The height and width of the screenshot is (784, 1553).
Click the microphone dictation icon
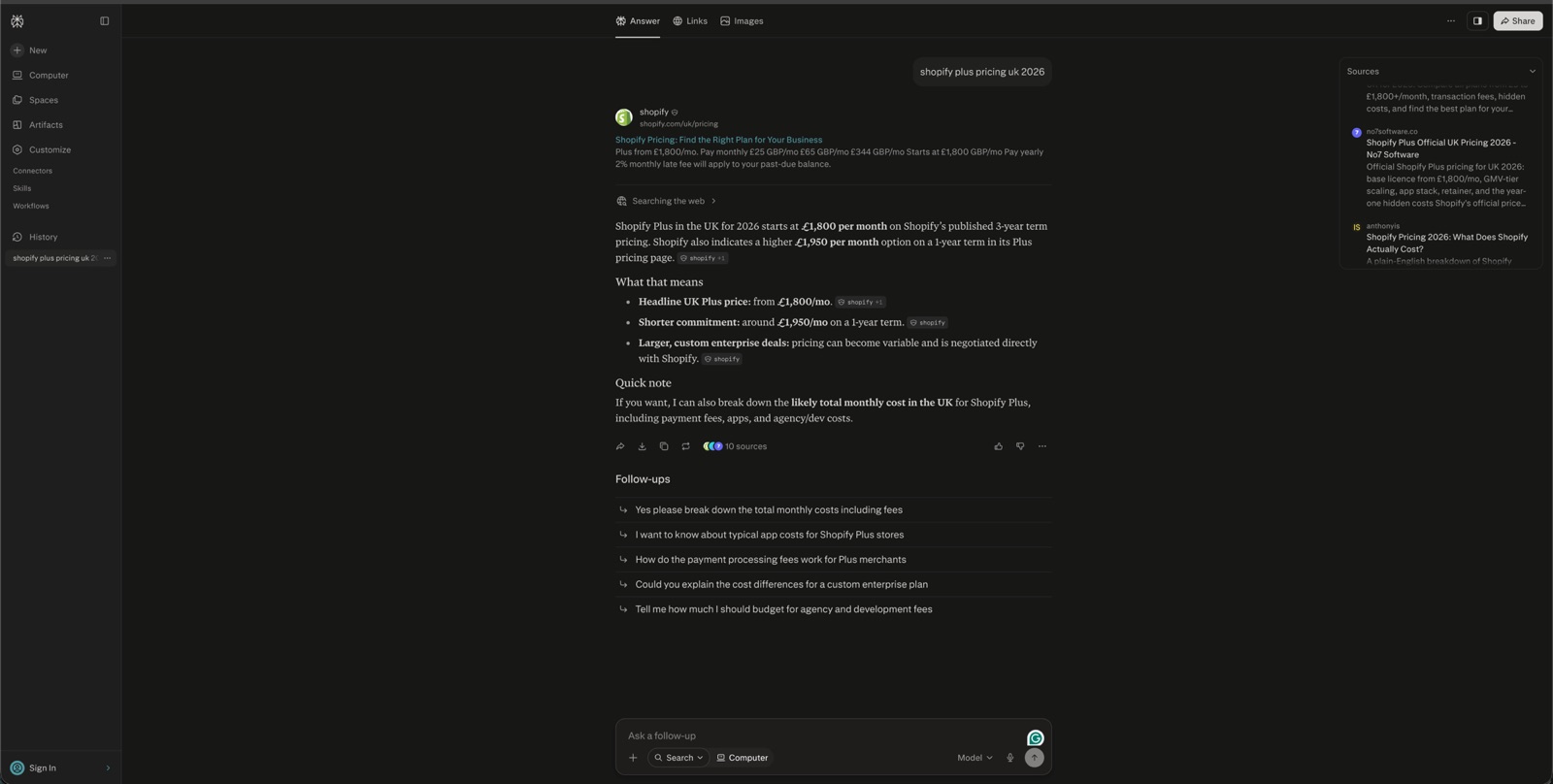click(x=1009, y=758)
